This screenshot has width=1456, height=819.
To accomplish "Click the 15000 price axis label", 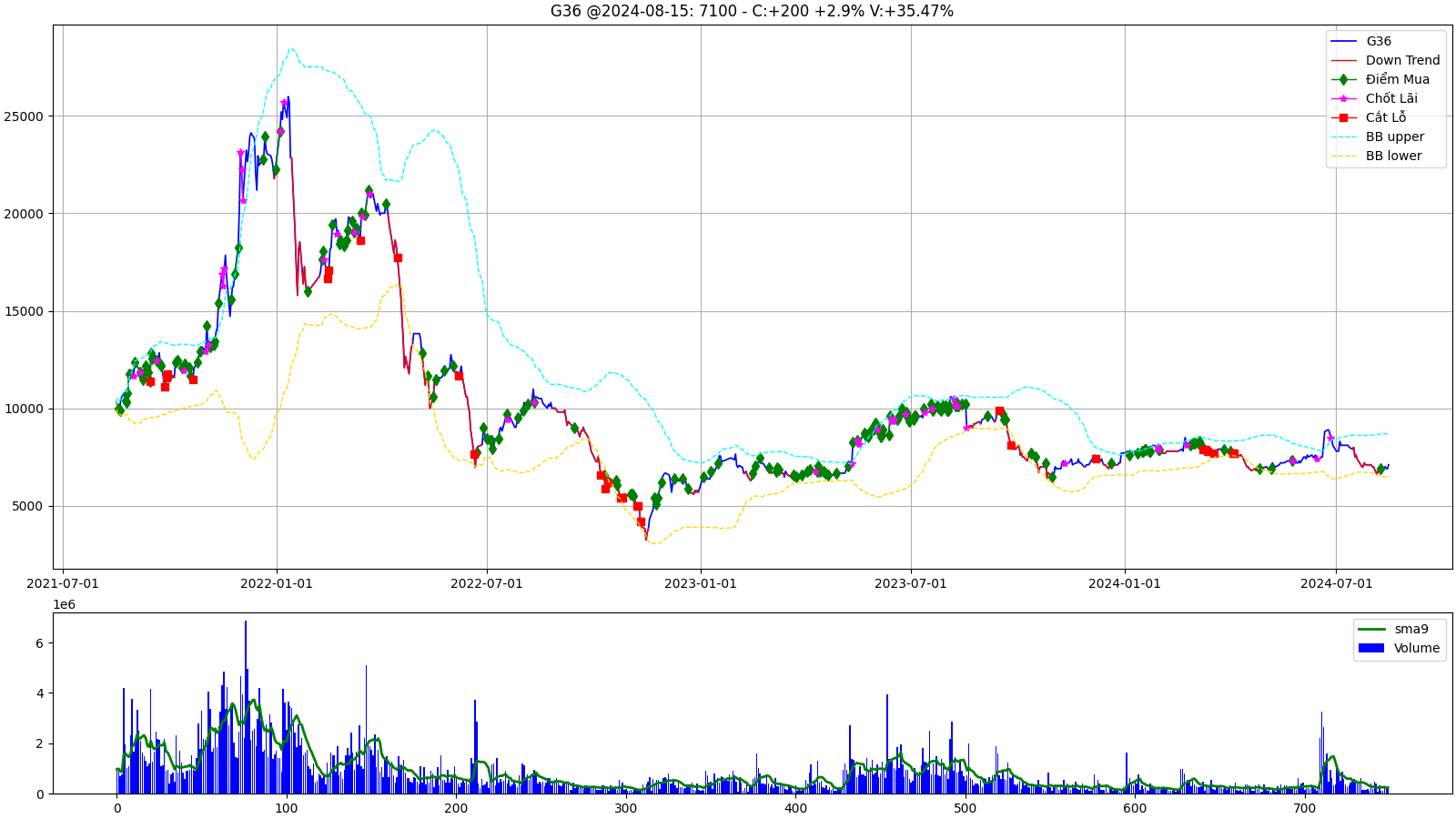I will pos(24,311).
